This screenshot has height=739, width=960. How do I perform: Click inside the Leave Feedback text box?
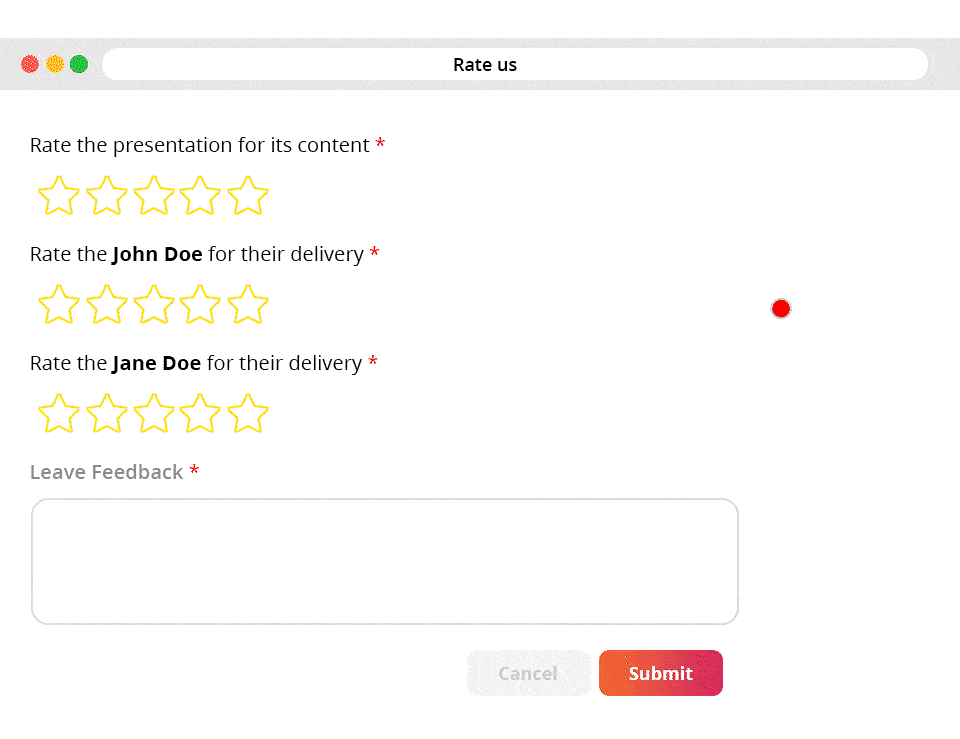click(x=385, y=562)
